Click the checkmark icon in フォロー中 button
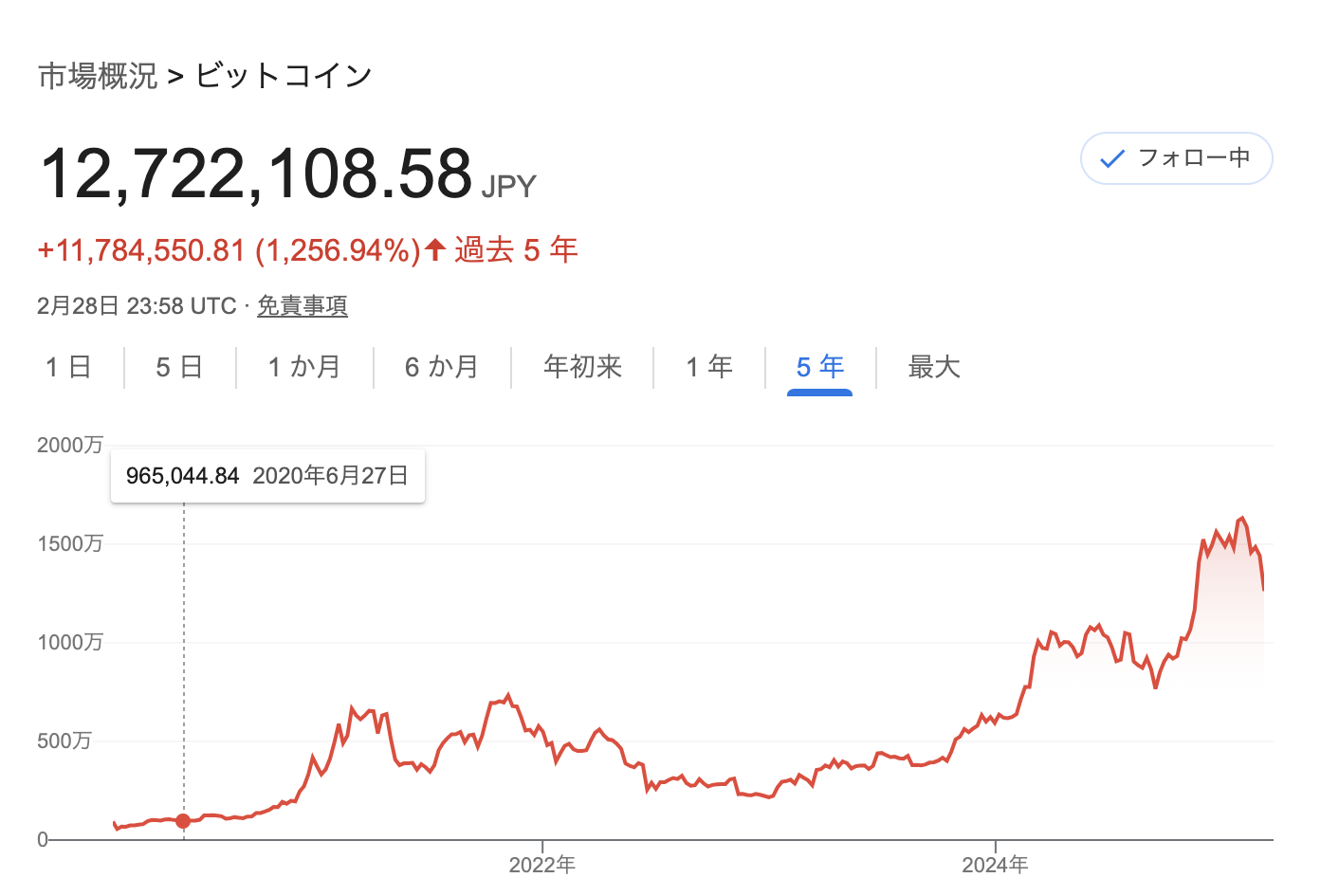1339x896 pixels. 1111,158
